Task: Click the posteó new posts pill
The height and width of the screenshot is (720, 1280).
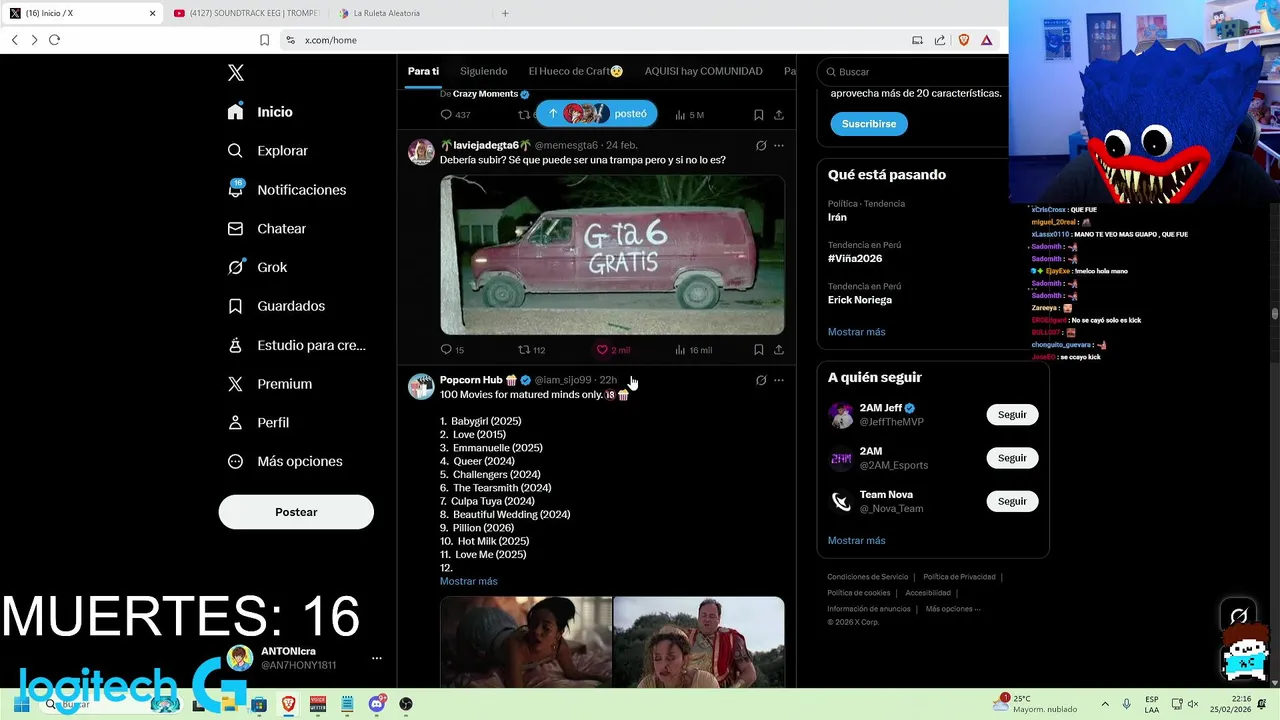Action: (x=596, y=113)
